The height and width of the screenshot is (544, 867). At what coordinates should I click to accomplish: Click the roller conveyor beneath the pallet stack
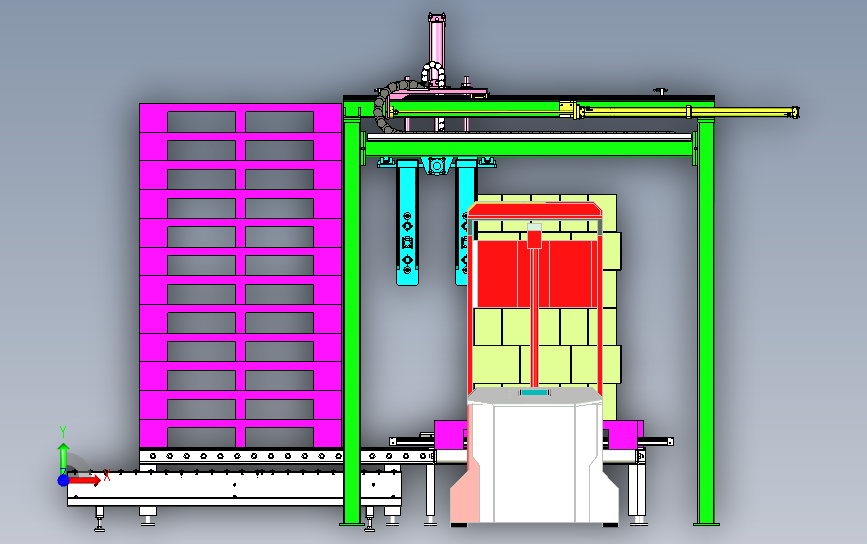tap(288, 456)
